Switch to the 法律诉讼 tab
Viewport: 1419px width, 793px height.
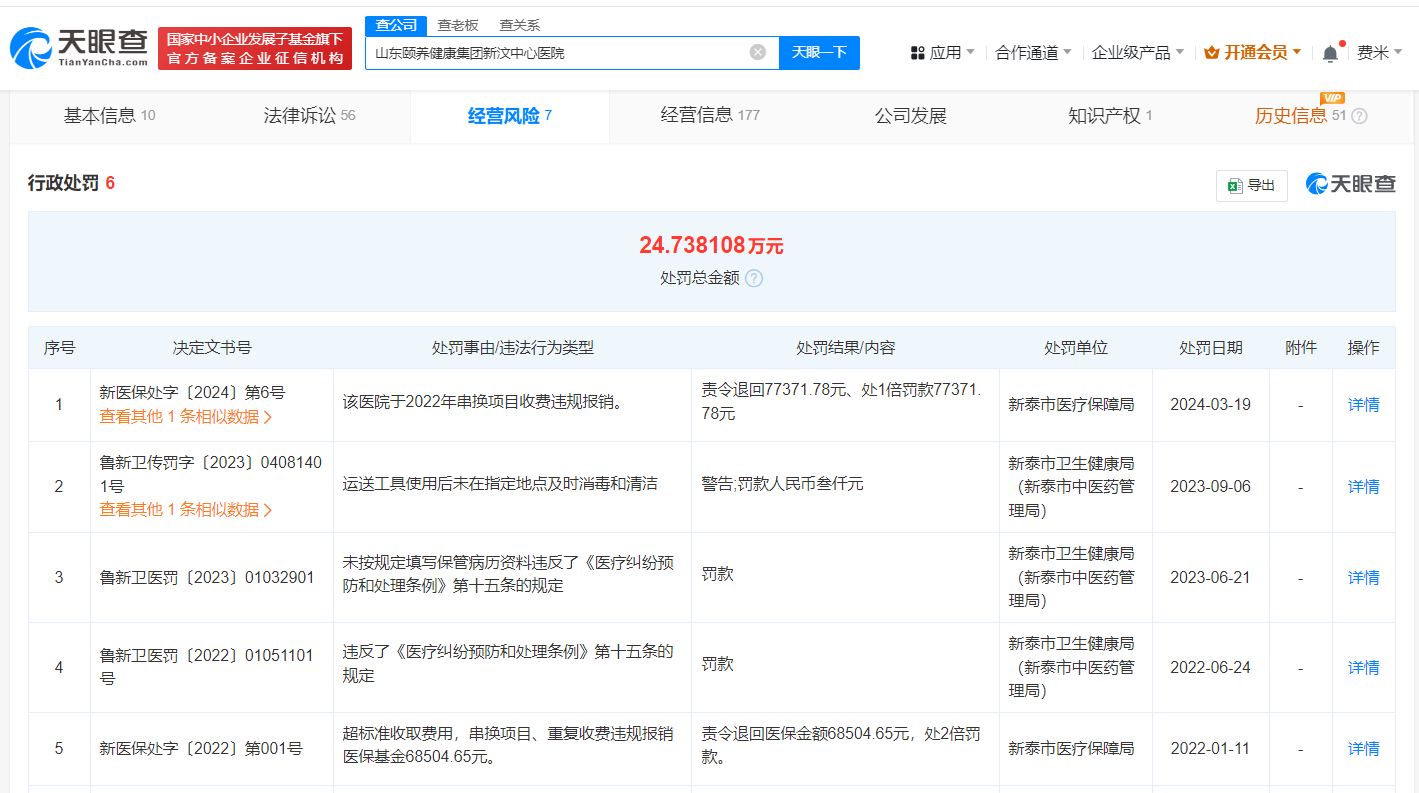pos(309,116)
